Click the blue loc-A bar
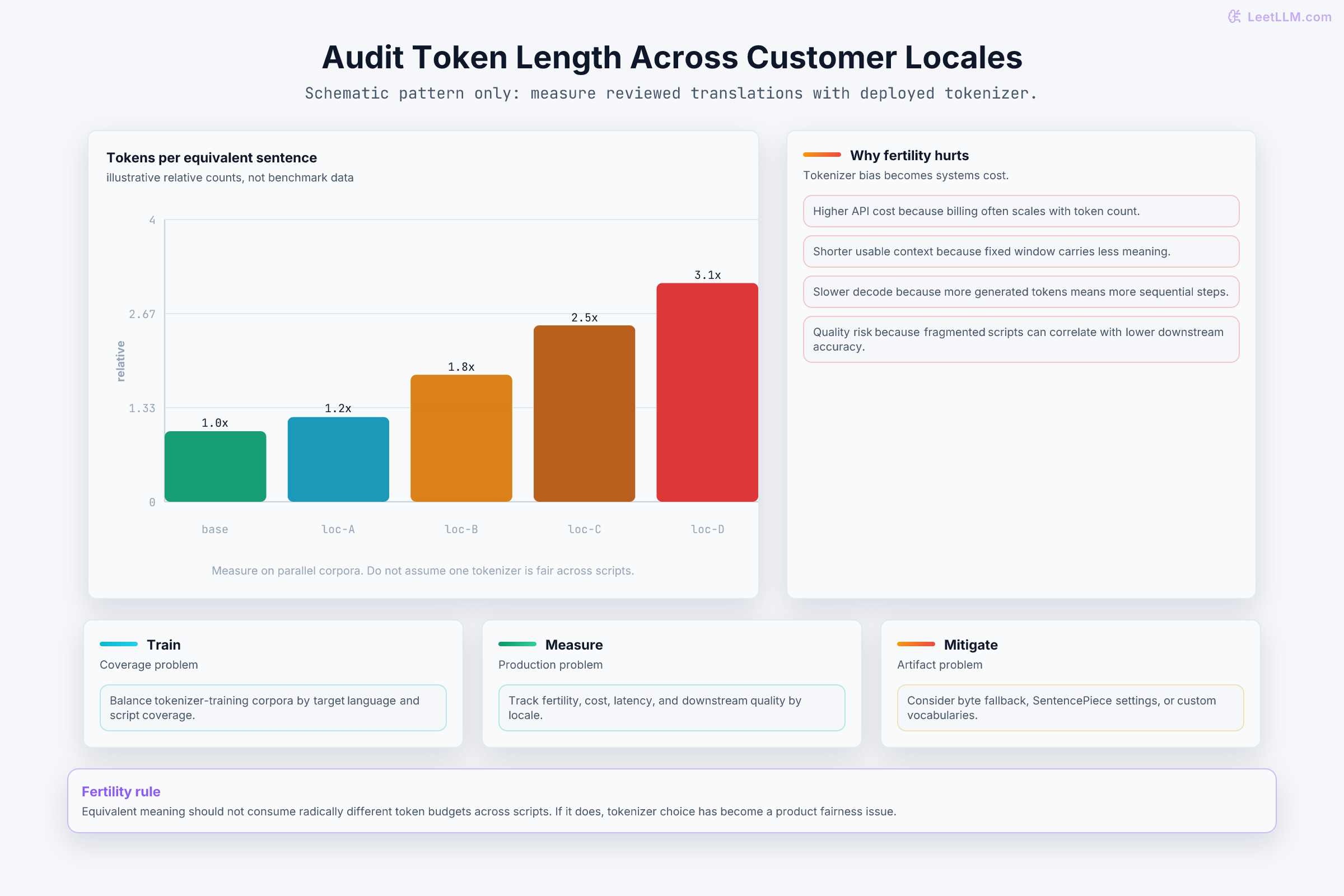This screenshot has height=896, width=1344. tap(338, 459)
